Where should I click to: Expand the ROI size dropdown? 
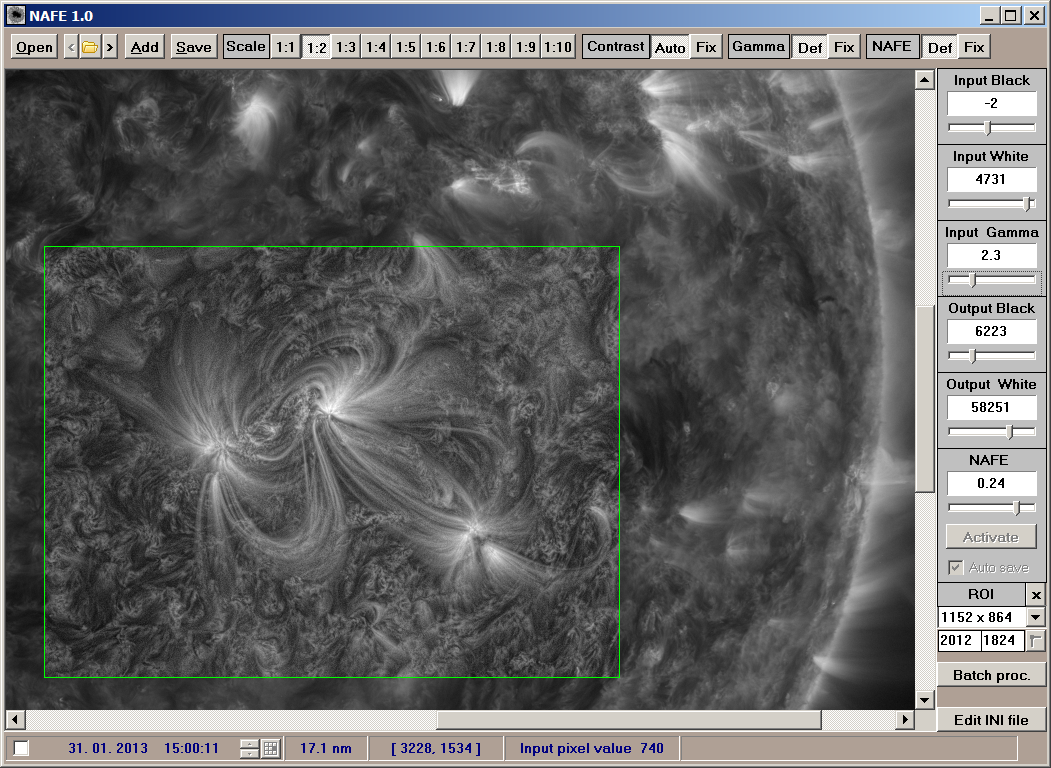tap(1035, 618)
